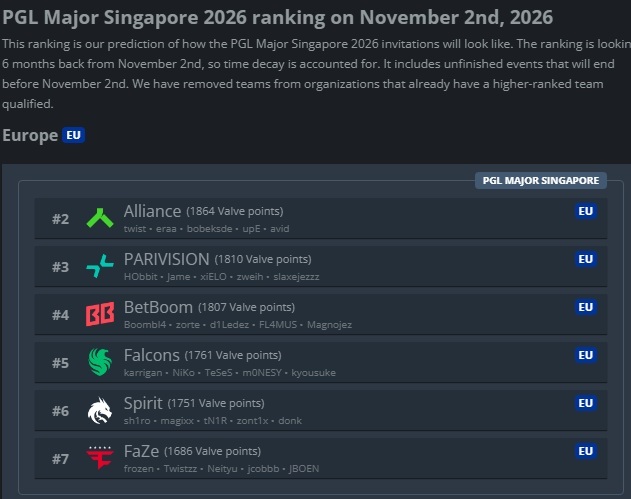Click player name Twistzz
The image size is (631, 499).
pos(180,468)
